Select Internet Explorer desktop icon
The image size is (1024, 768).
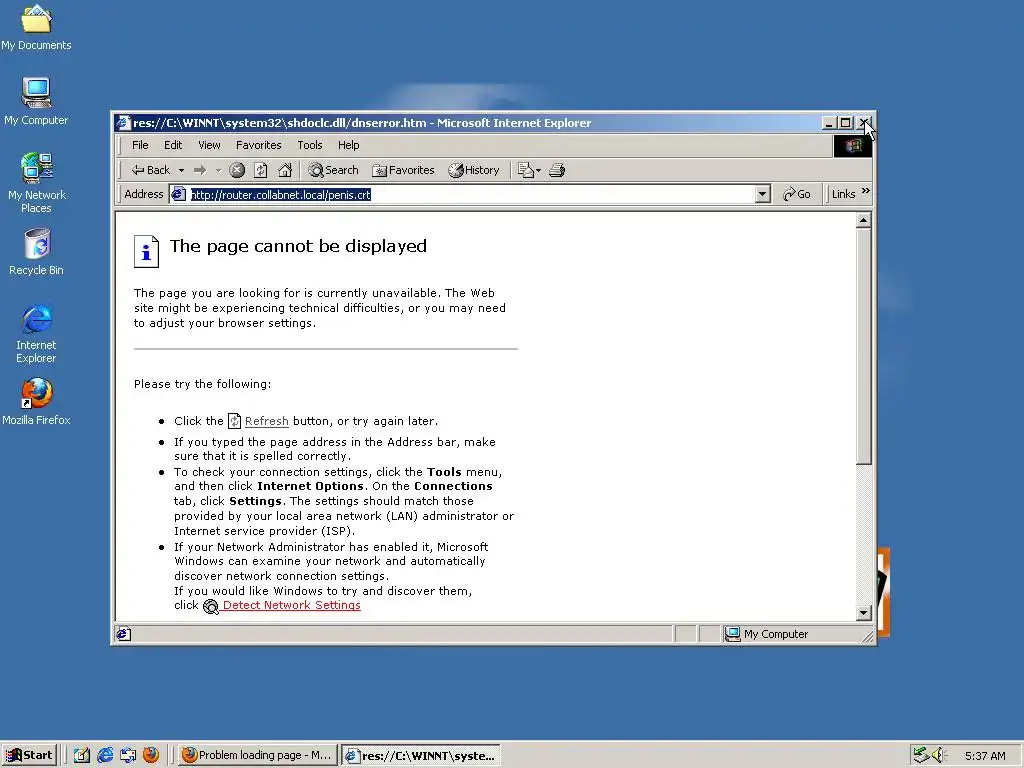tap(37, 333)
